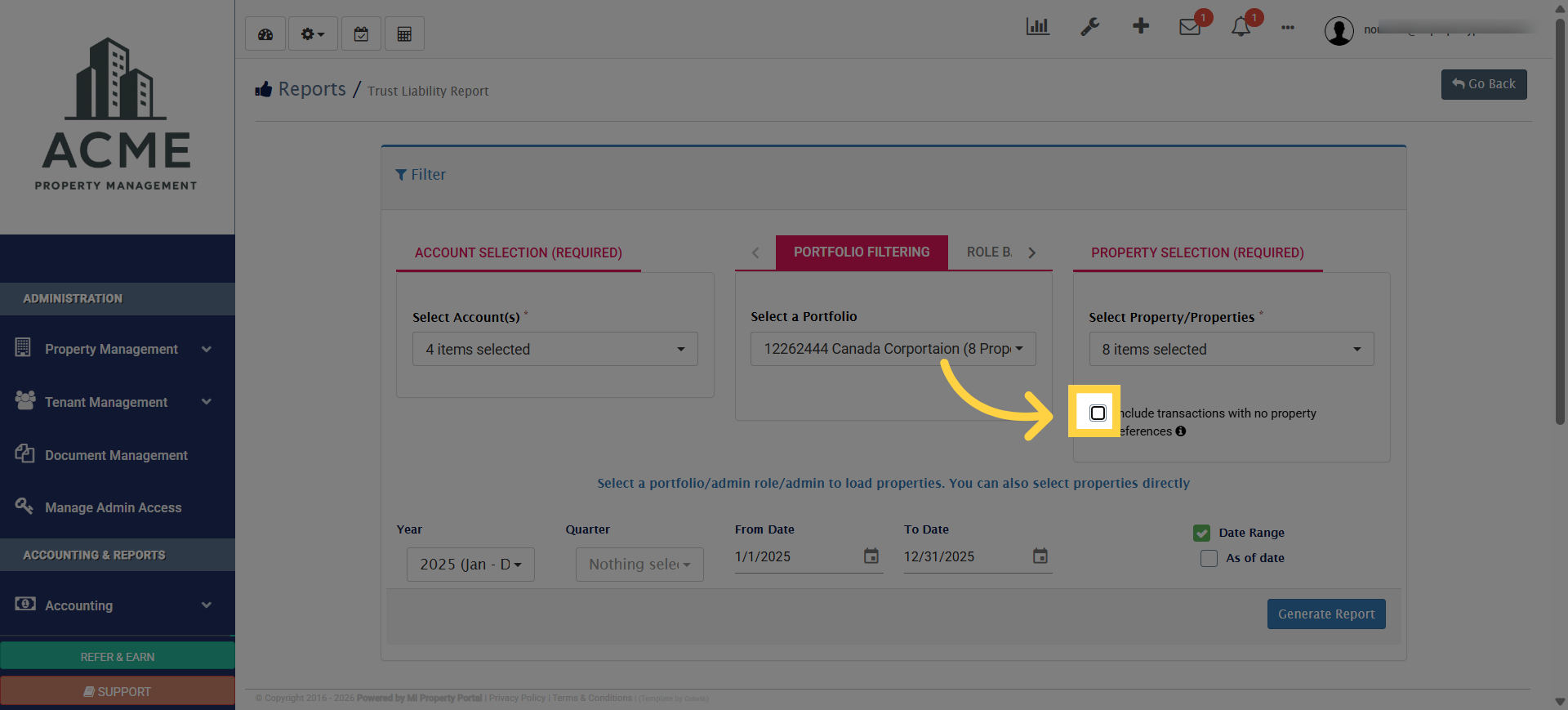Viewport: 1568px width, 710px height.
Task: Click the To Date input field
Action: [966, 556]
